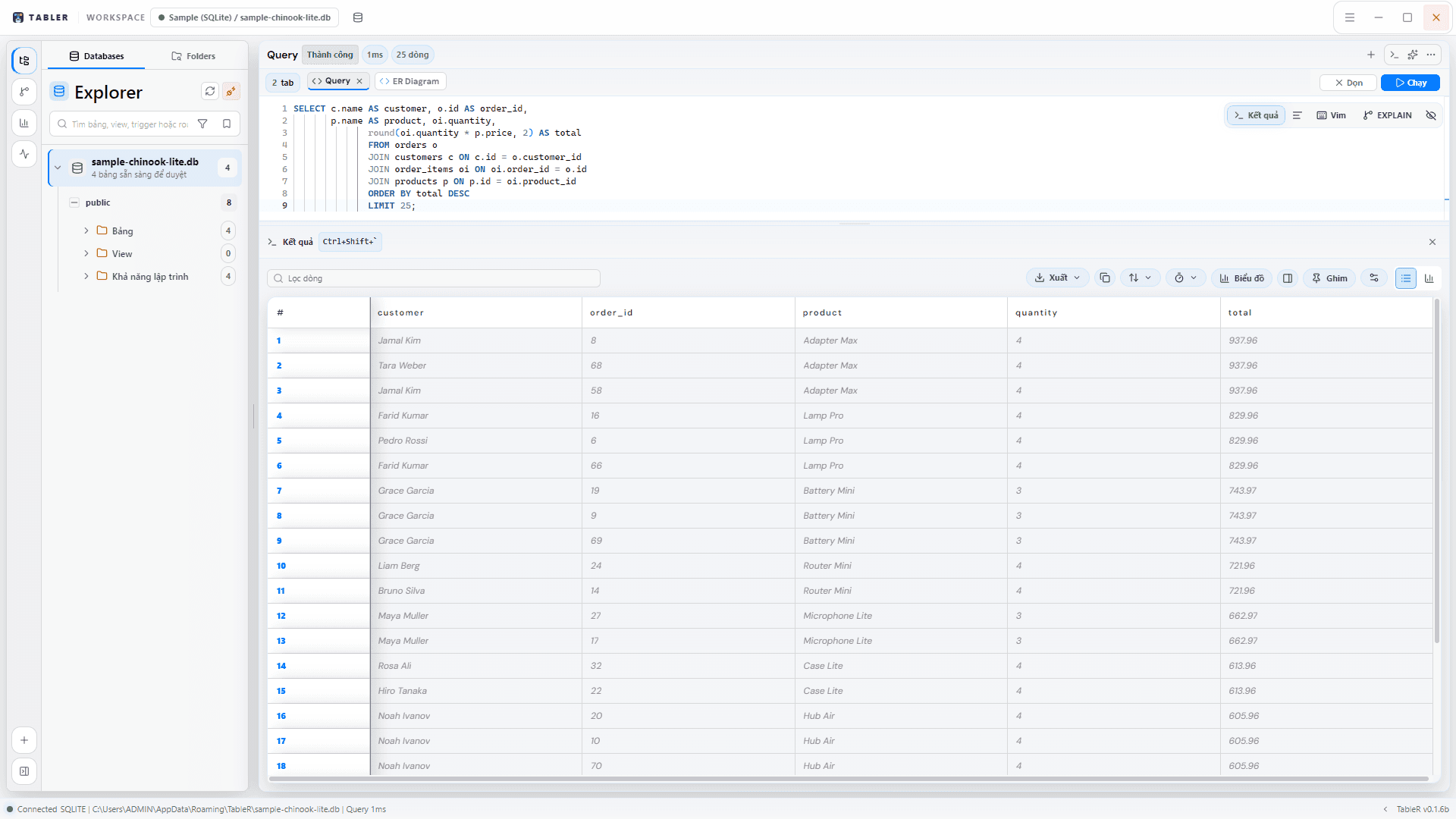1456x819 pixels.
Task: Open the sort arrows dropdown
Action: (1139, 278)
